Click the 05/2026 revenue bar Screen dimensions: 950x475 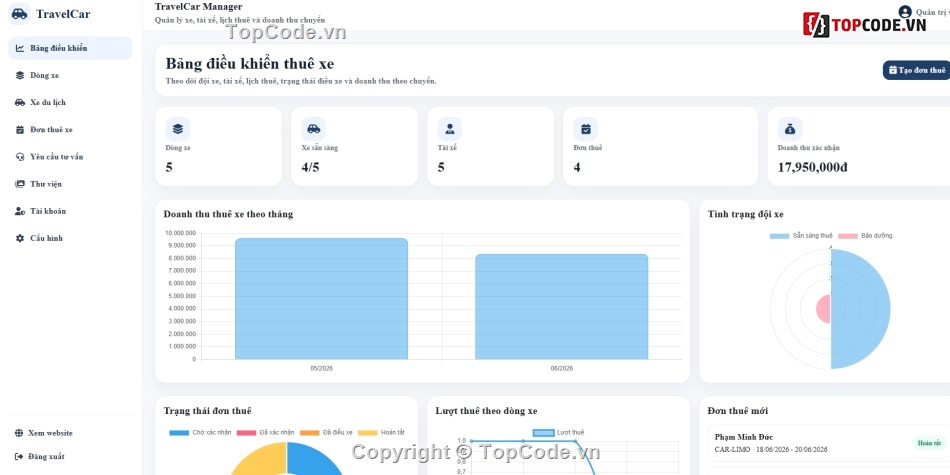click(321, 299)
